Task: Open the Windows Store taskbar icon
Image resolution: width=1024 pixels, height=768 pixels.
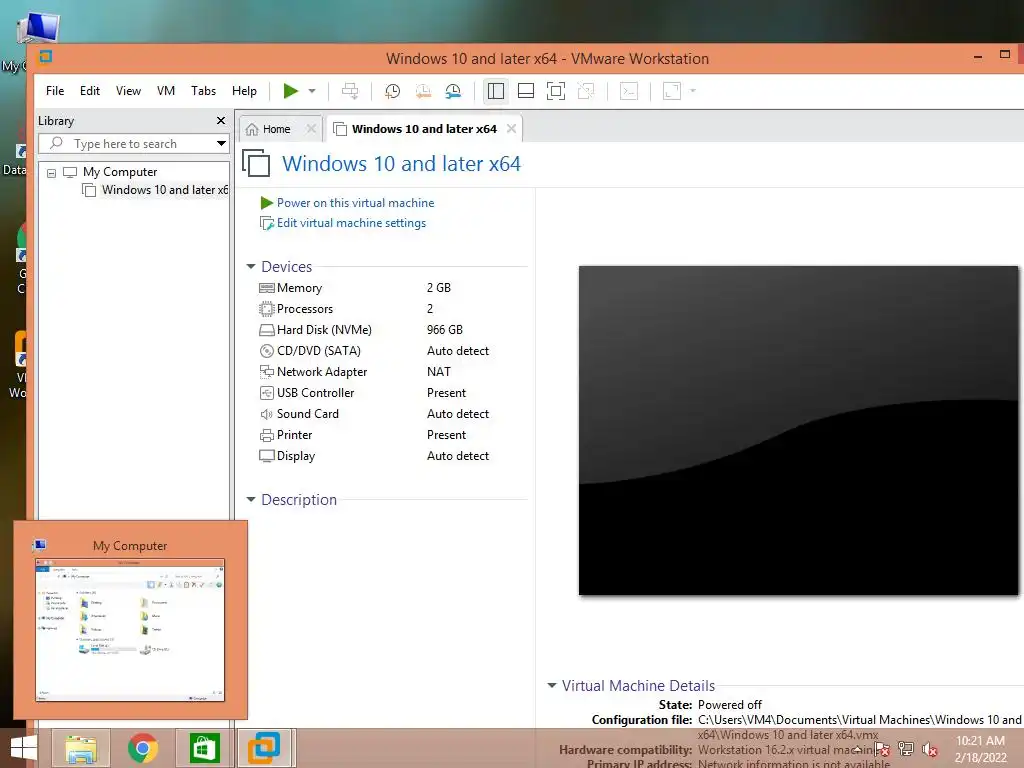Action: click(204, 748)
